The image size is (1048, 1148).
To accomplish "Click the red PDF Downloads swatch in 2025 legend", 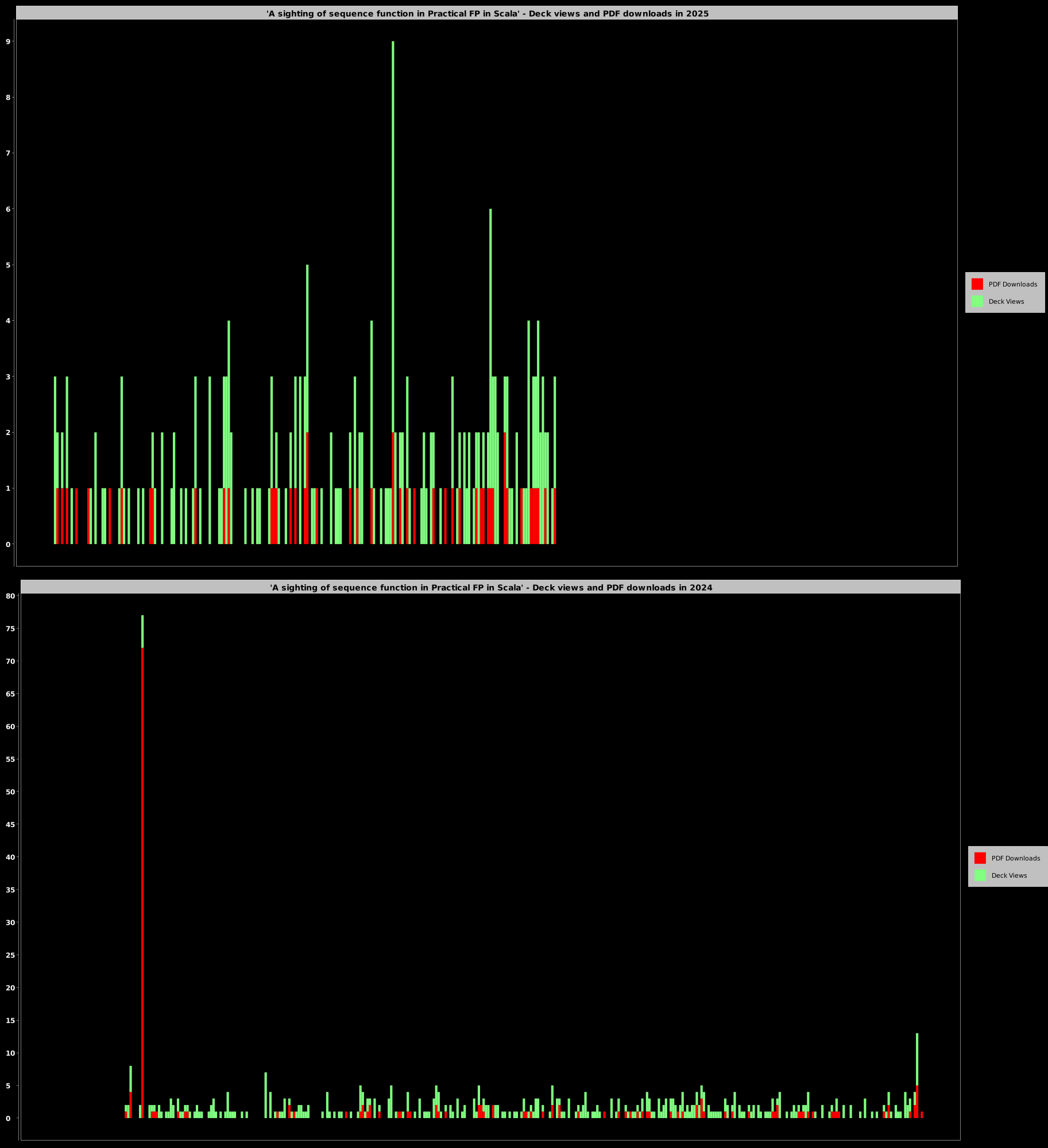I will point(977,284).
